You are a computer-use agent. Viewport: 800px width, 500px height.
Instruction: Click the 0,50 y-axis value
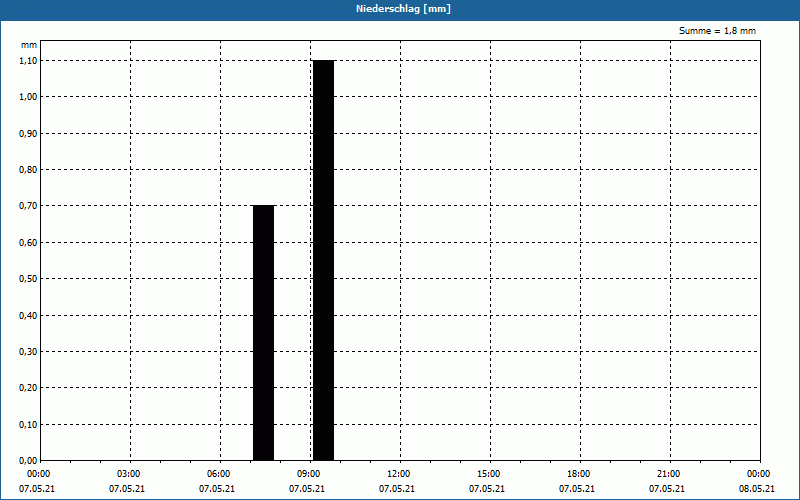pyautogui.click(x=28, y=279)
